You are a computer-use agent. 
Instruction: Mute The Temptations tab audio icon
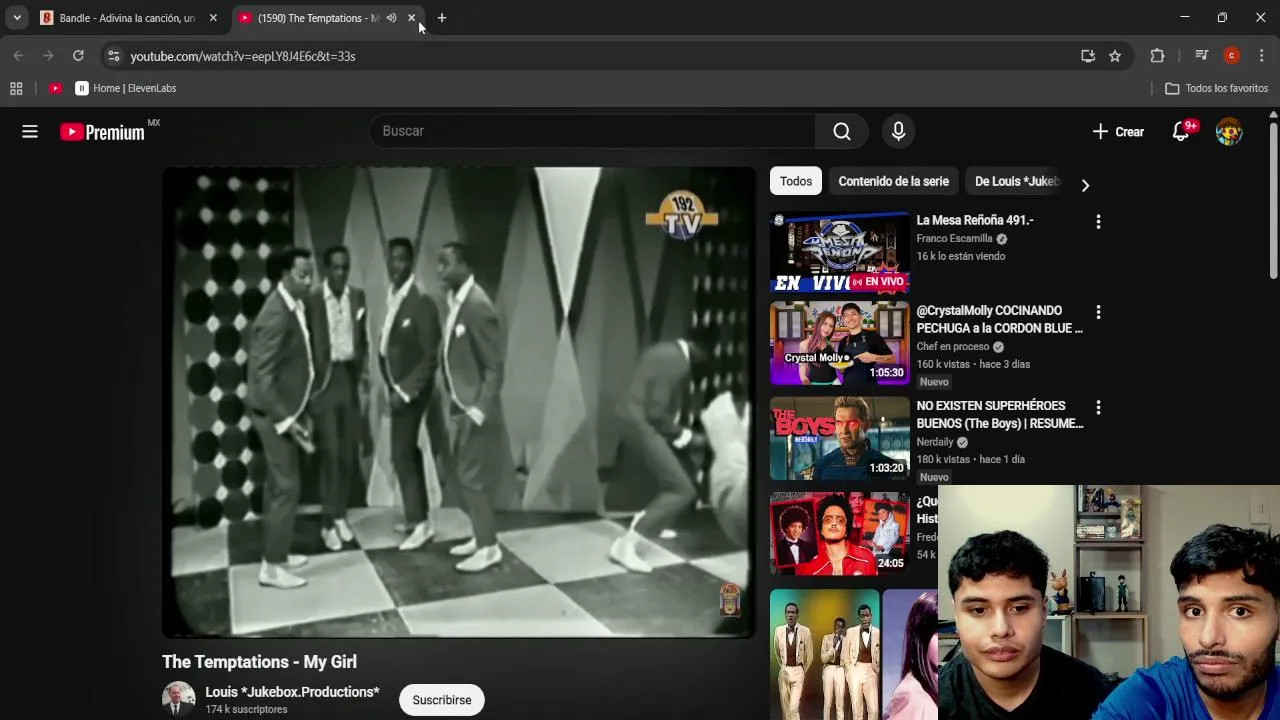pyautogui.click(x=391, y=18)
